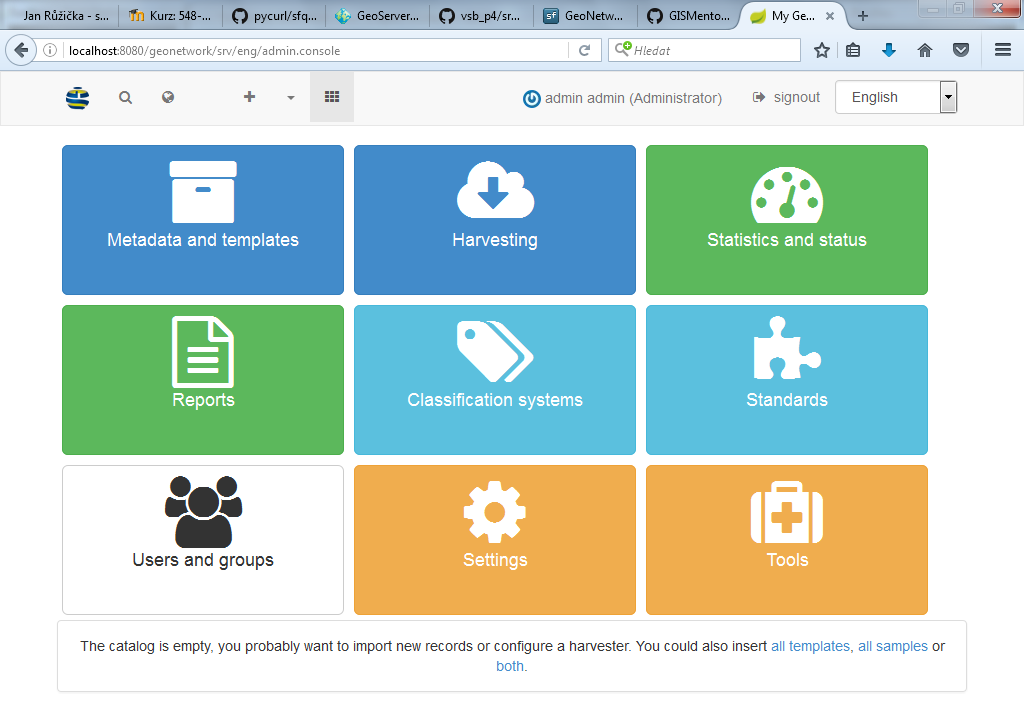Click the all templates link

pos(810,646)
